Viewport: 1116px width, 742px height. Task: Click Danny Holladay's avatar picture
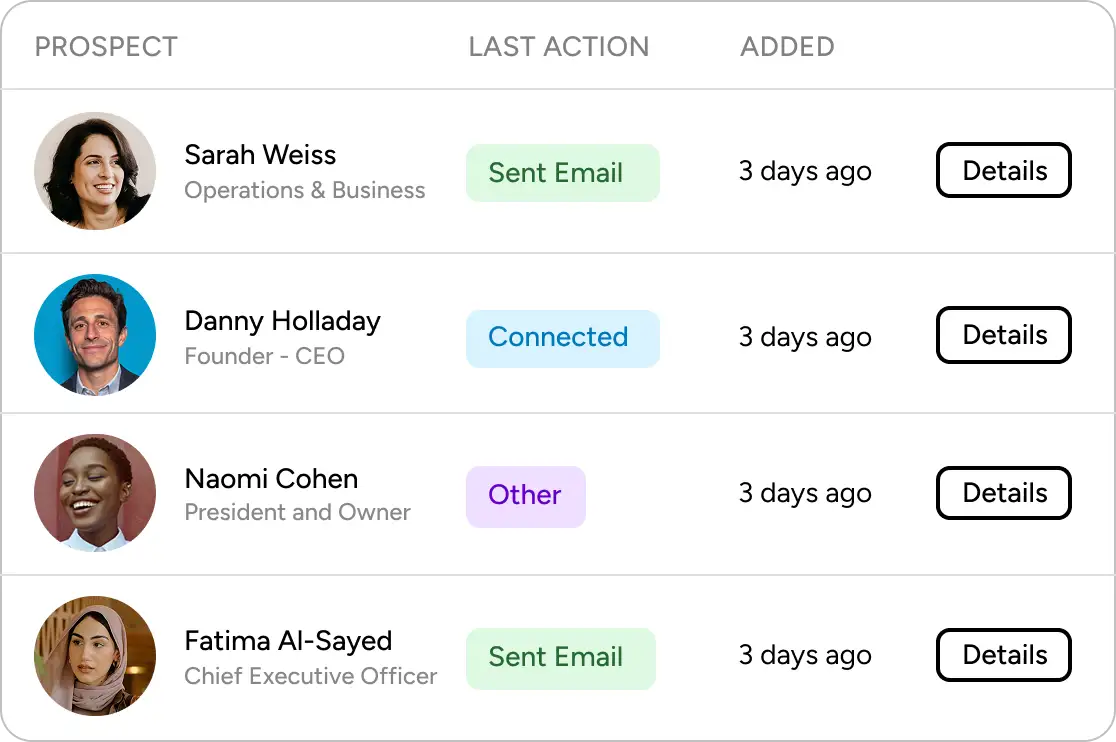95,334
